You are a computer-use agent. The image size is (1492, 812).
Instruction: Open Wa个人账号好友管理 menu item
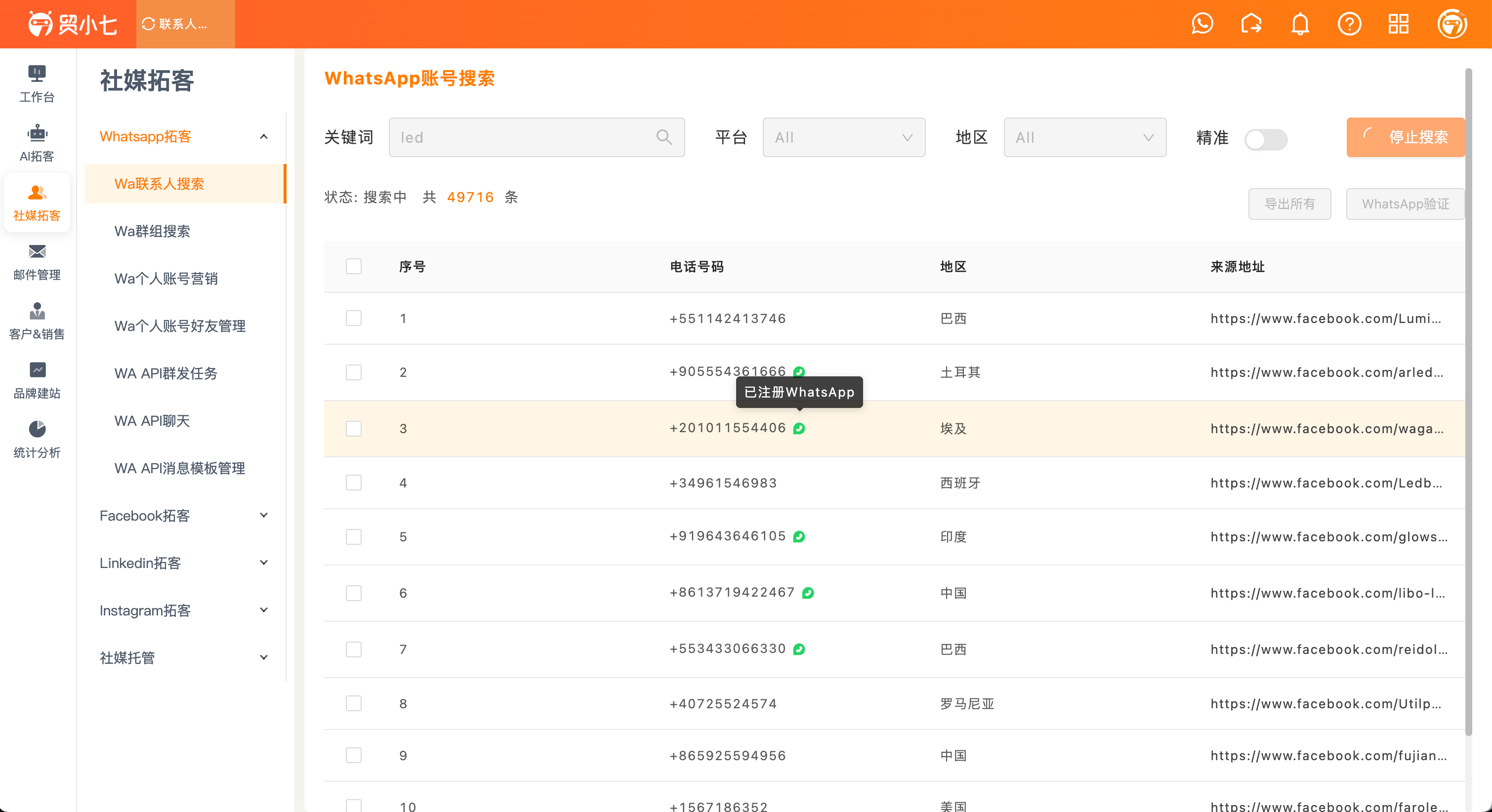[185, 326]
